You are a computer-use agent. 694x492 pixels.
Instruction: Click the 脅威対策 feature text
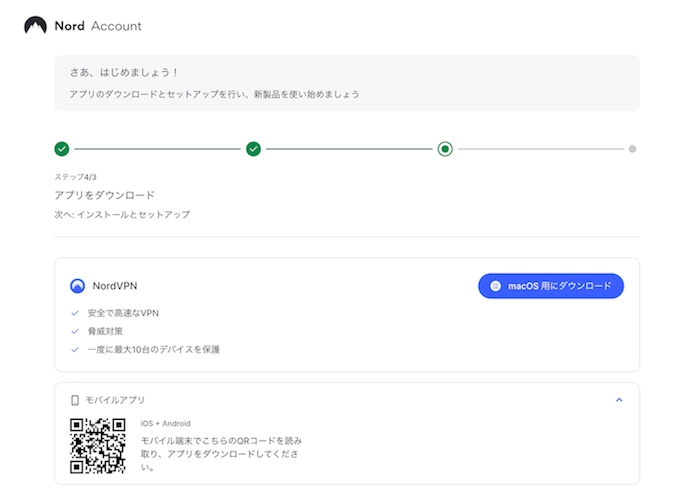click(x=105, y=331)
